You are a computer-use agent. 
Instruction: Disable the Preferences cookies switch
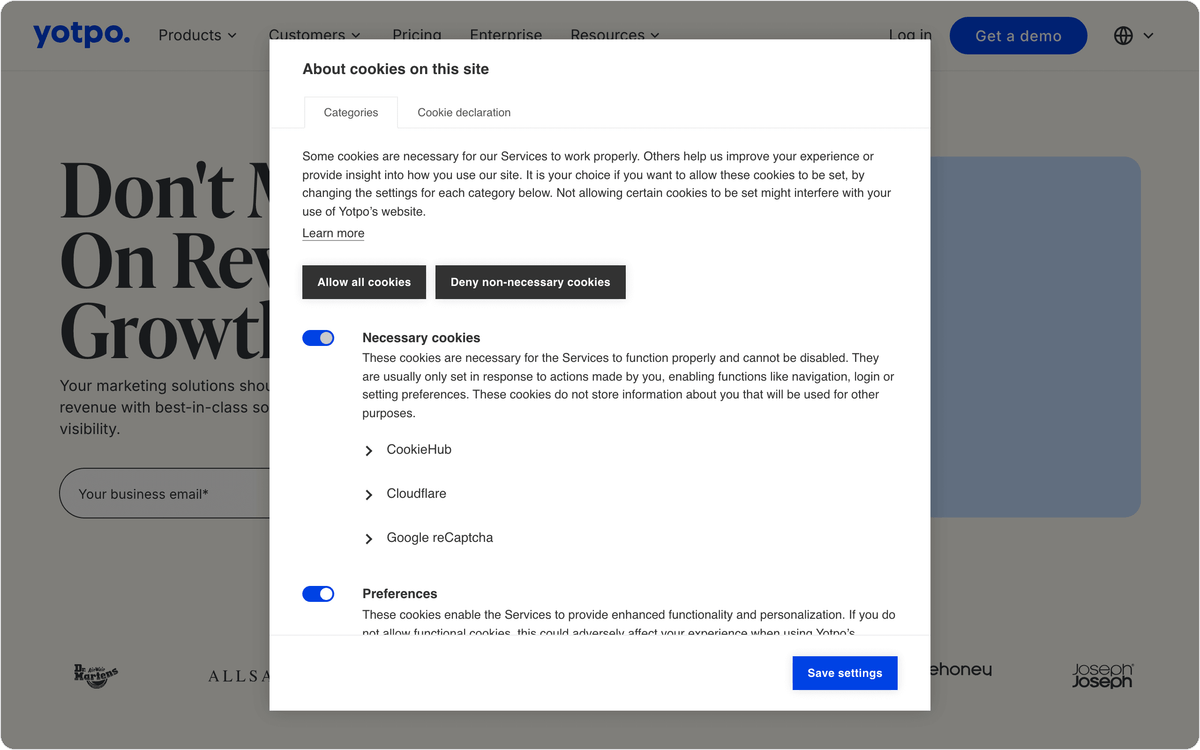[x=318, y=594]
